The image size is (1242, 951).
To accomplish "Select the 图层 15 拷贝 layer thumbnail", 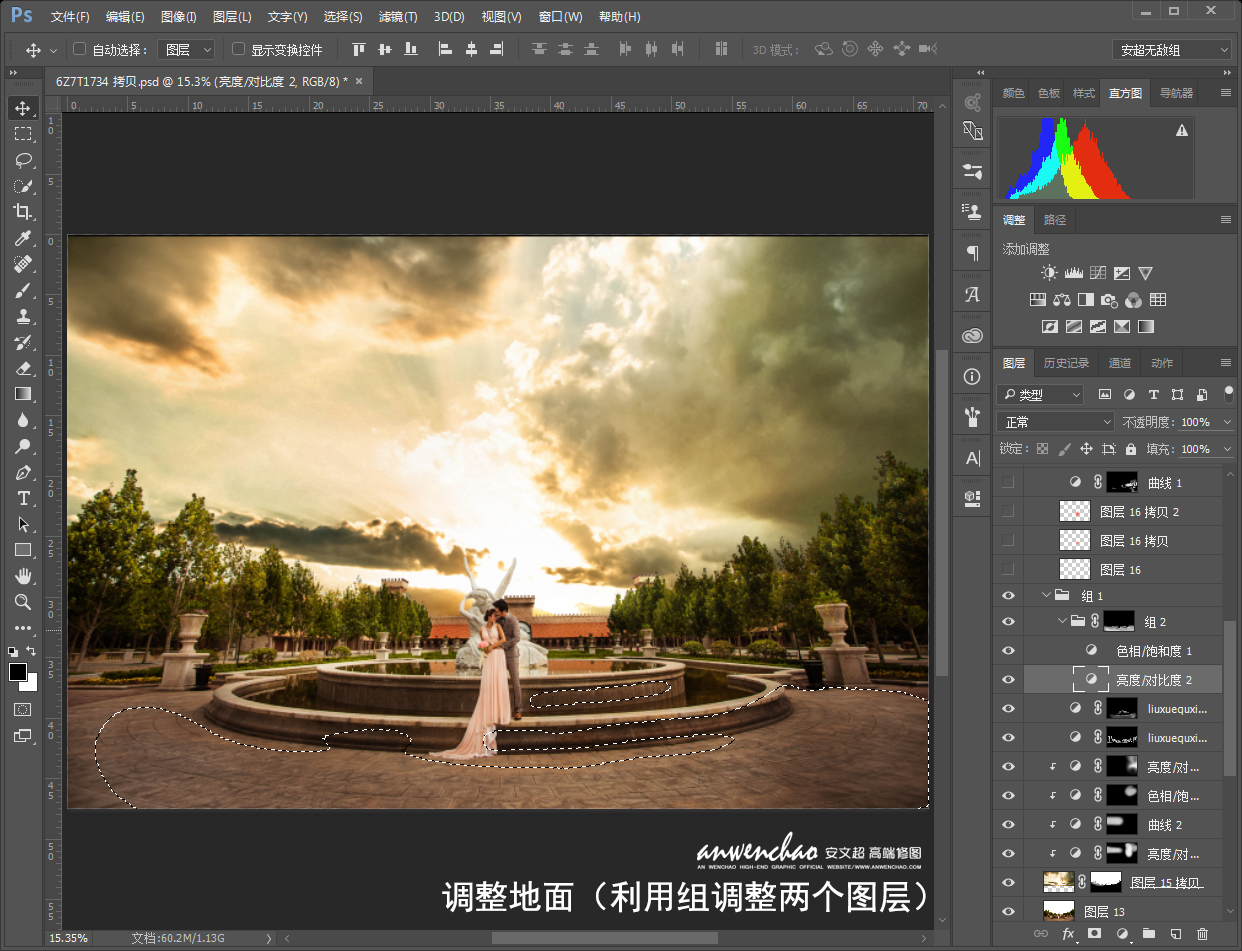I will 1059,883.
